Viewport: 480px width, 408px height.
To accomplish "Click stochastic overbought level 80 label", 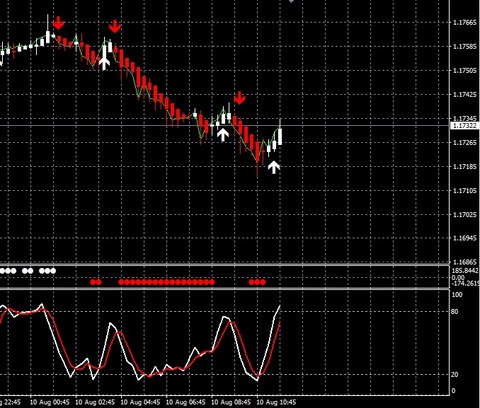I will (455, 312).
